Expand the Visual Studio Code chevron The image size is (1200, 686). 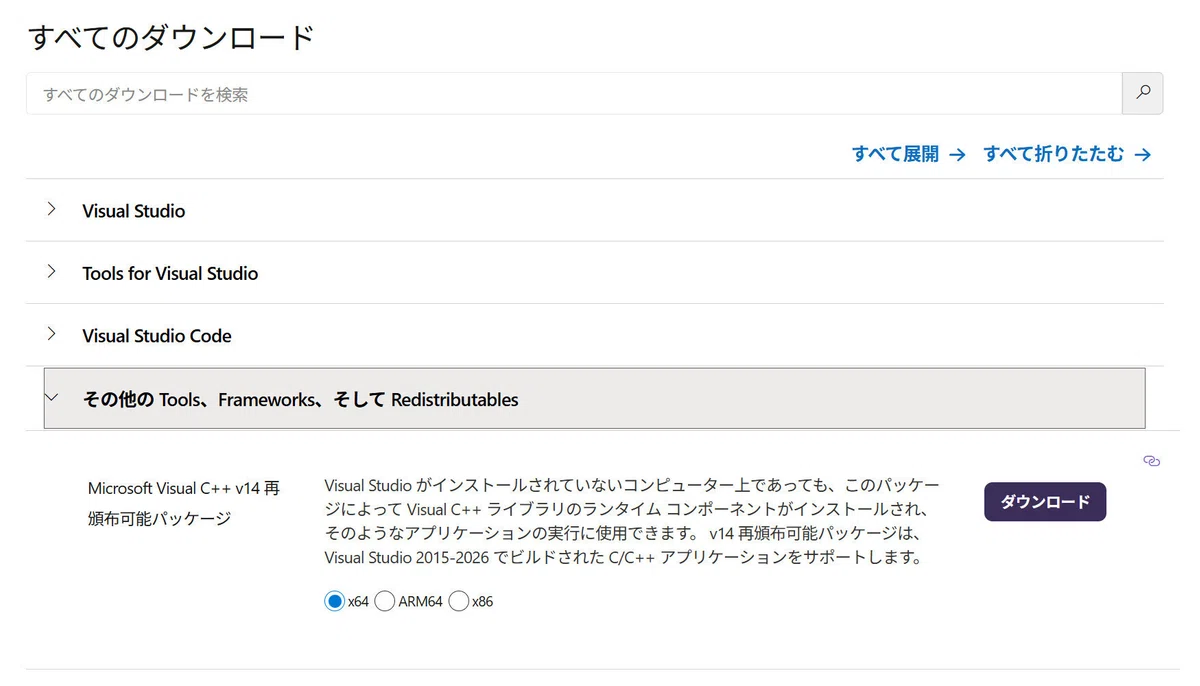51,334
